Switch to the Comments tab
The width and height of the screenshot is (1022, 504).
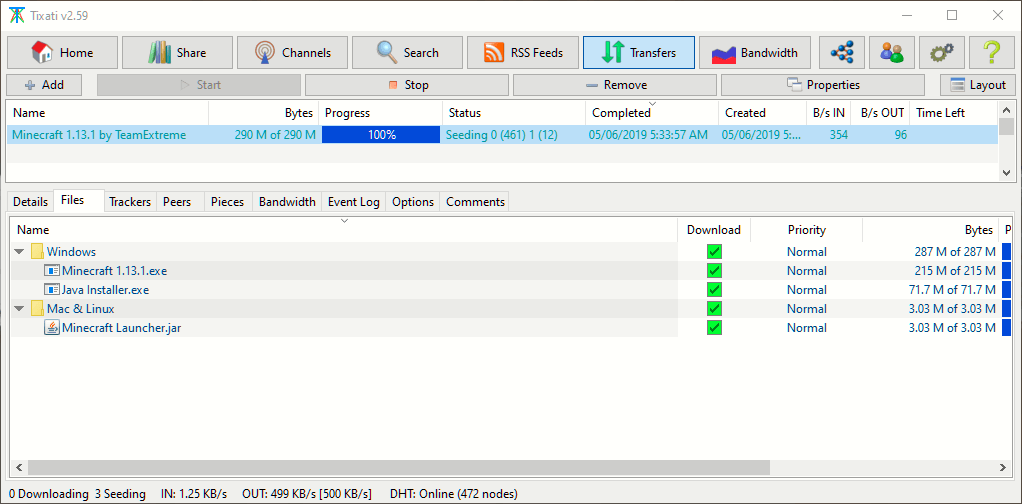click(x=475, y=202)
